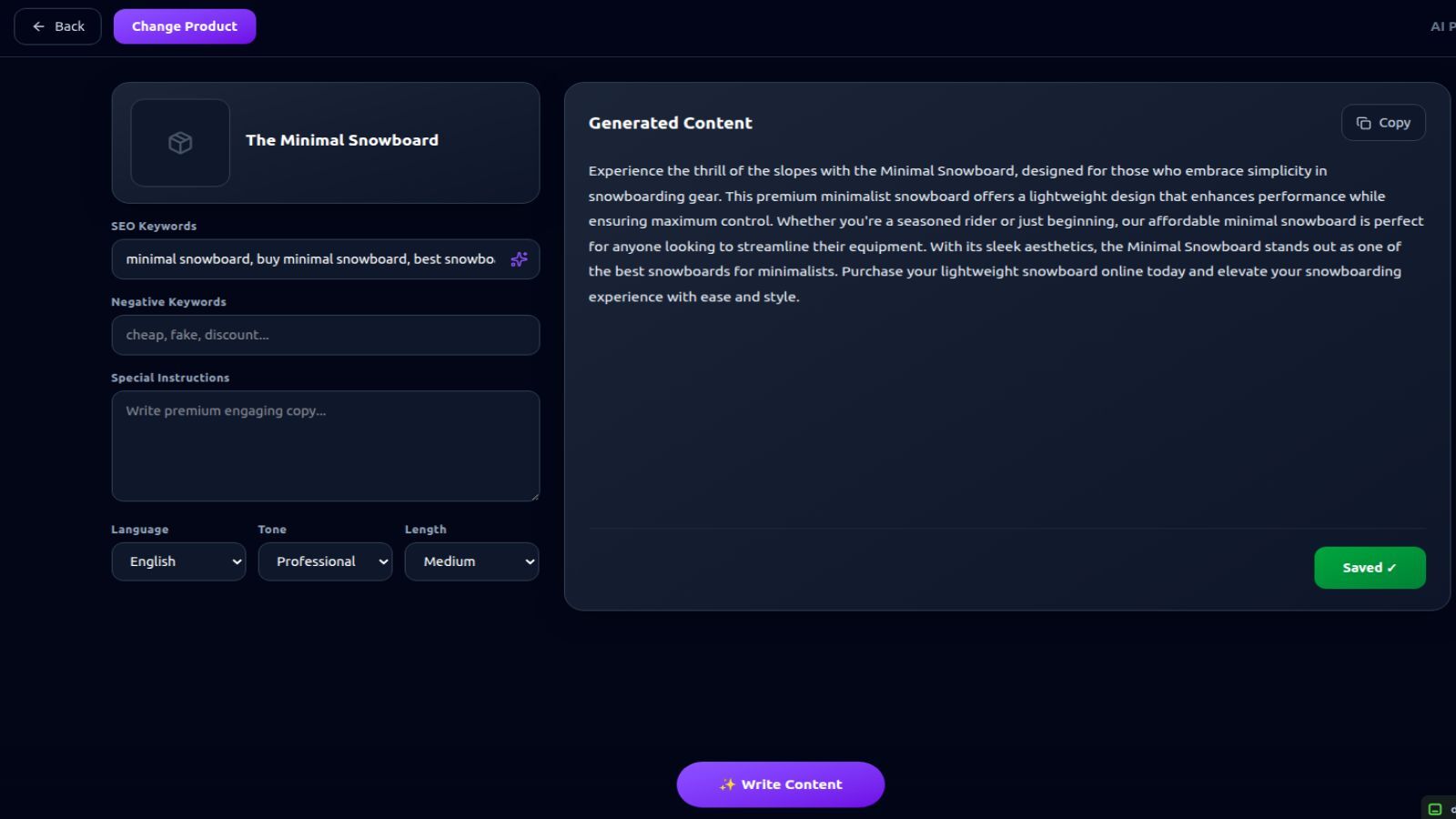Viewport: 1456px width, 819px height.
Task: Copy the generated content
Action: (1383, 123)
